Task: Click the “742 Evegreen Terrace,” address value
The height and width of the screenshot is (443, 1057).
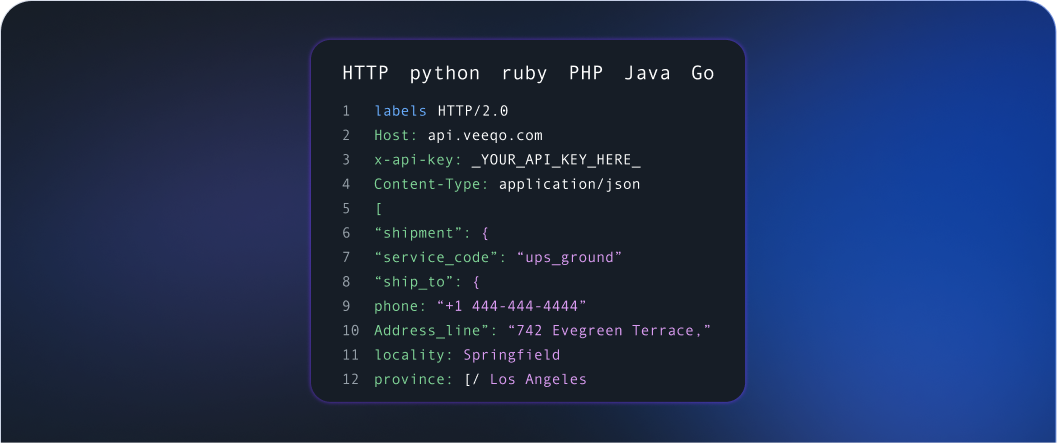Action: [610, 330]
